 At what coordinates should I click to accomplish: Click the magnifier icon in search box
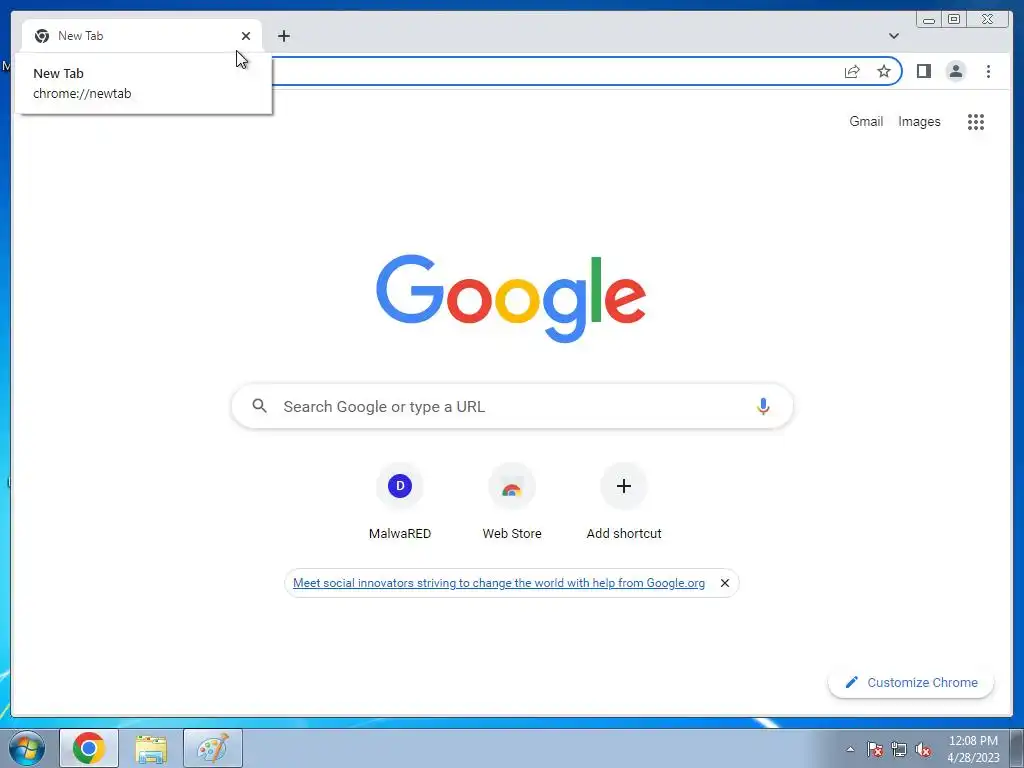[259, 406]
